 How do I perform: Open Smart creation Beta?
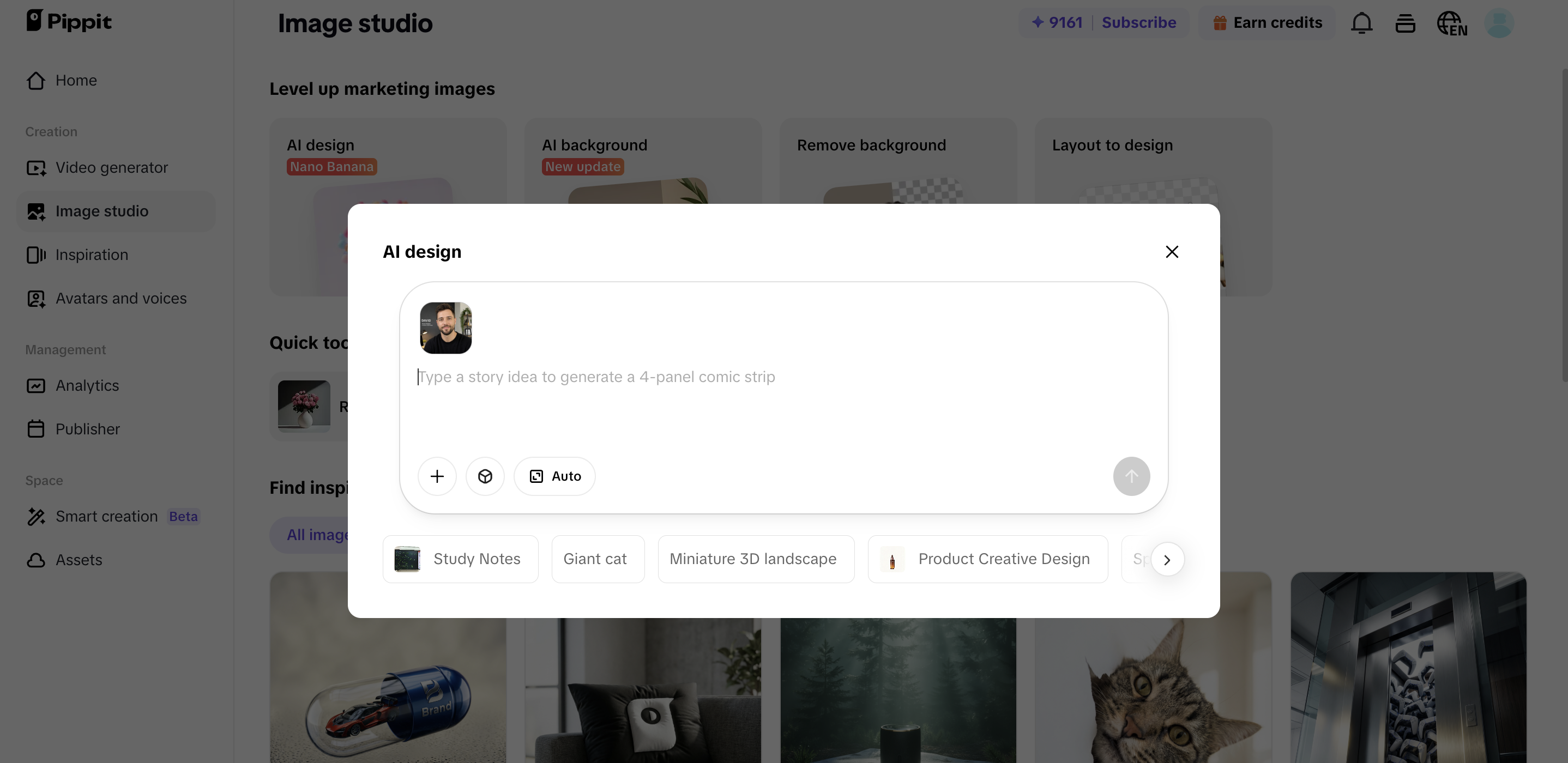(116, 517)
